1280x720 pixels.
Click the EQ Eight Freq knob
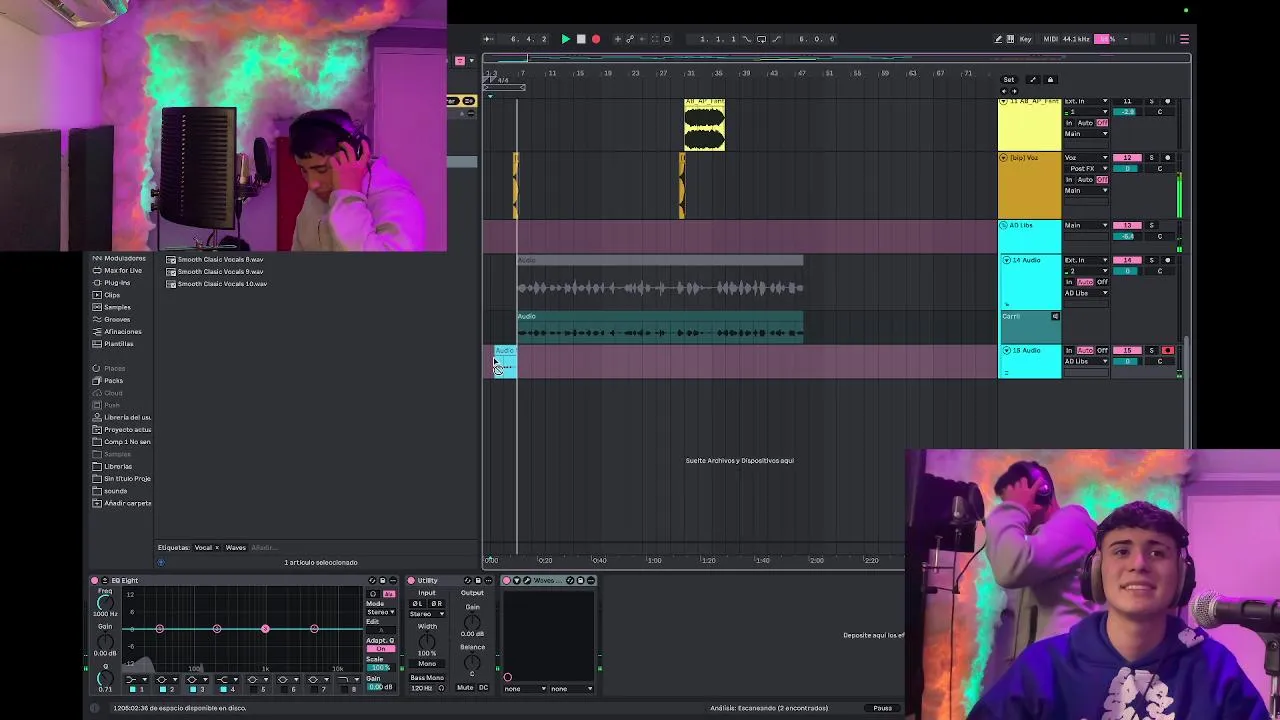pos(105,602)
